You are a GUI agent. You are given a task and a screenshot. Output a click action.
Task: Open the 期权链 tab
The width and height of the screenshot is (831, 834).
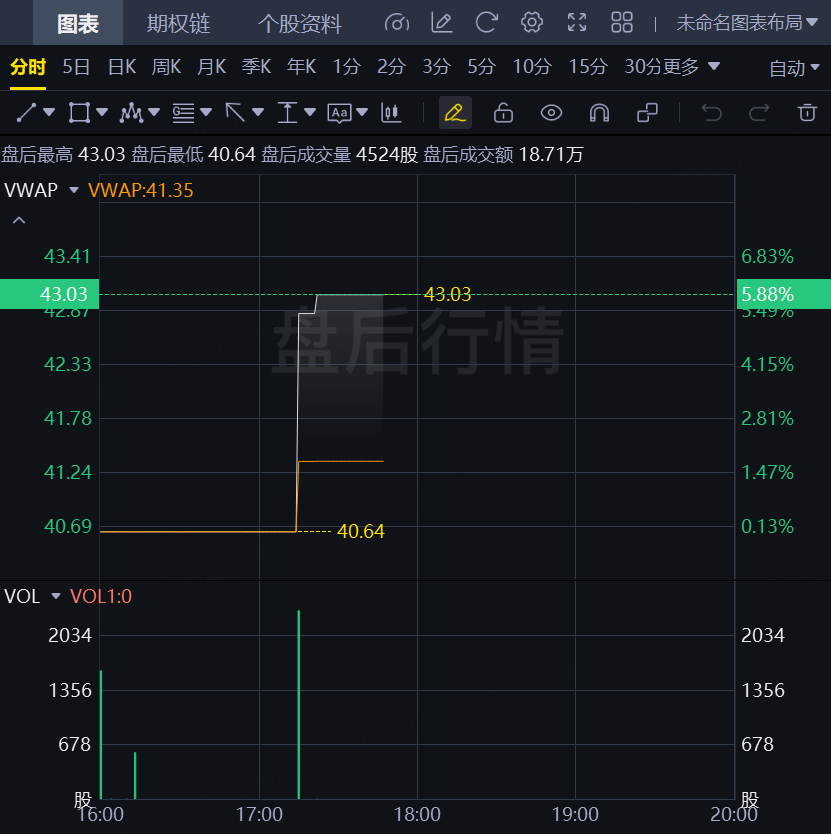click(x=178, y=23)
